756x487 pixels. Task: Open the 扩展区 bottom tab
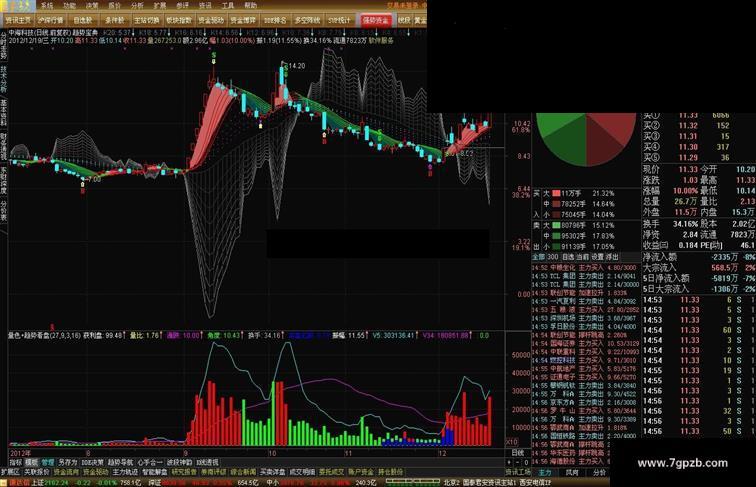pyautogui.click(x=11, y=472)
